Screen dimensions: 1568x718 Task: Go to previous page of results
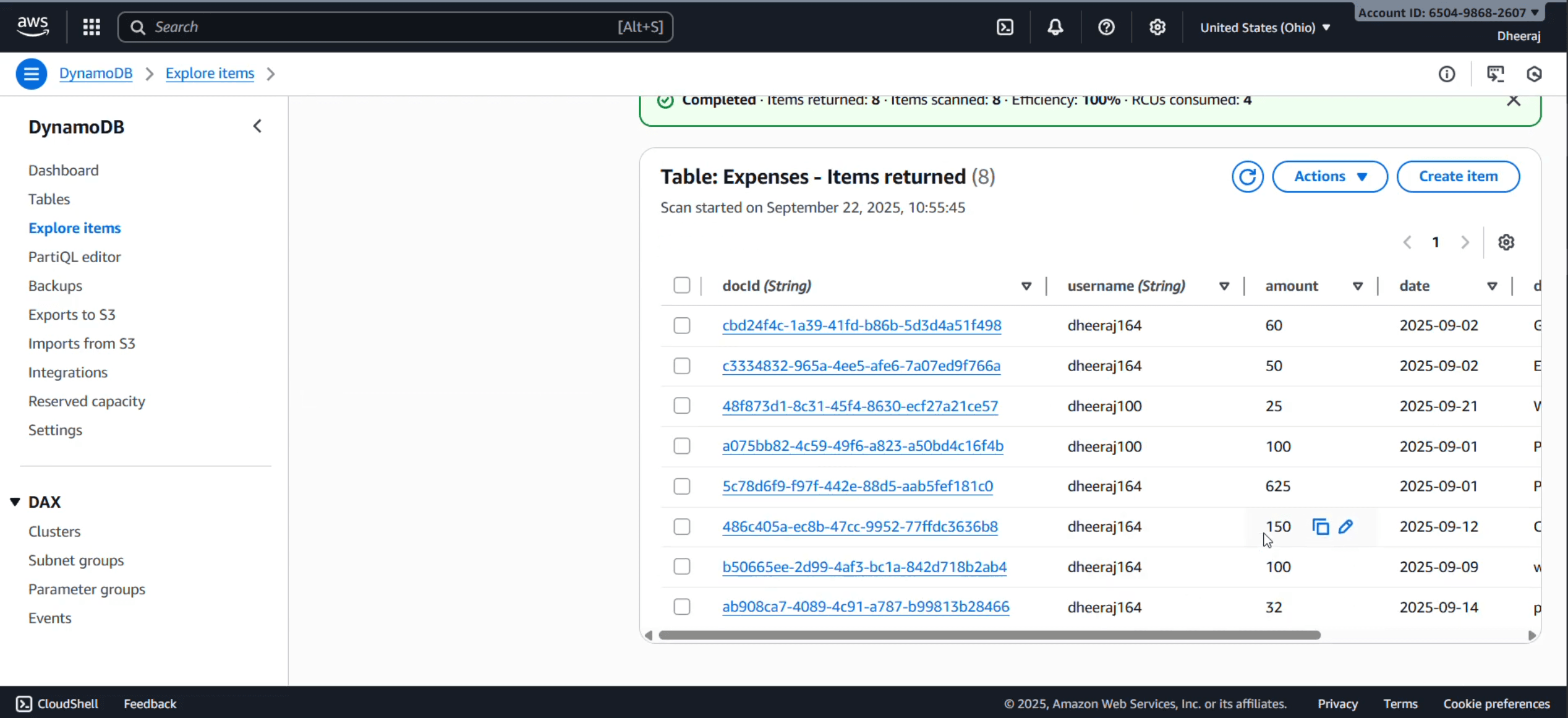[x=1407, y=242]
